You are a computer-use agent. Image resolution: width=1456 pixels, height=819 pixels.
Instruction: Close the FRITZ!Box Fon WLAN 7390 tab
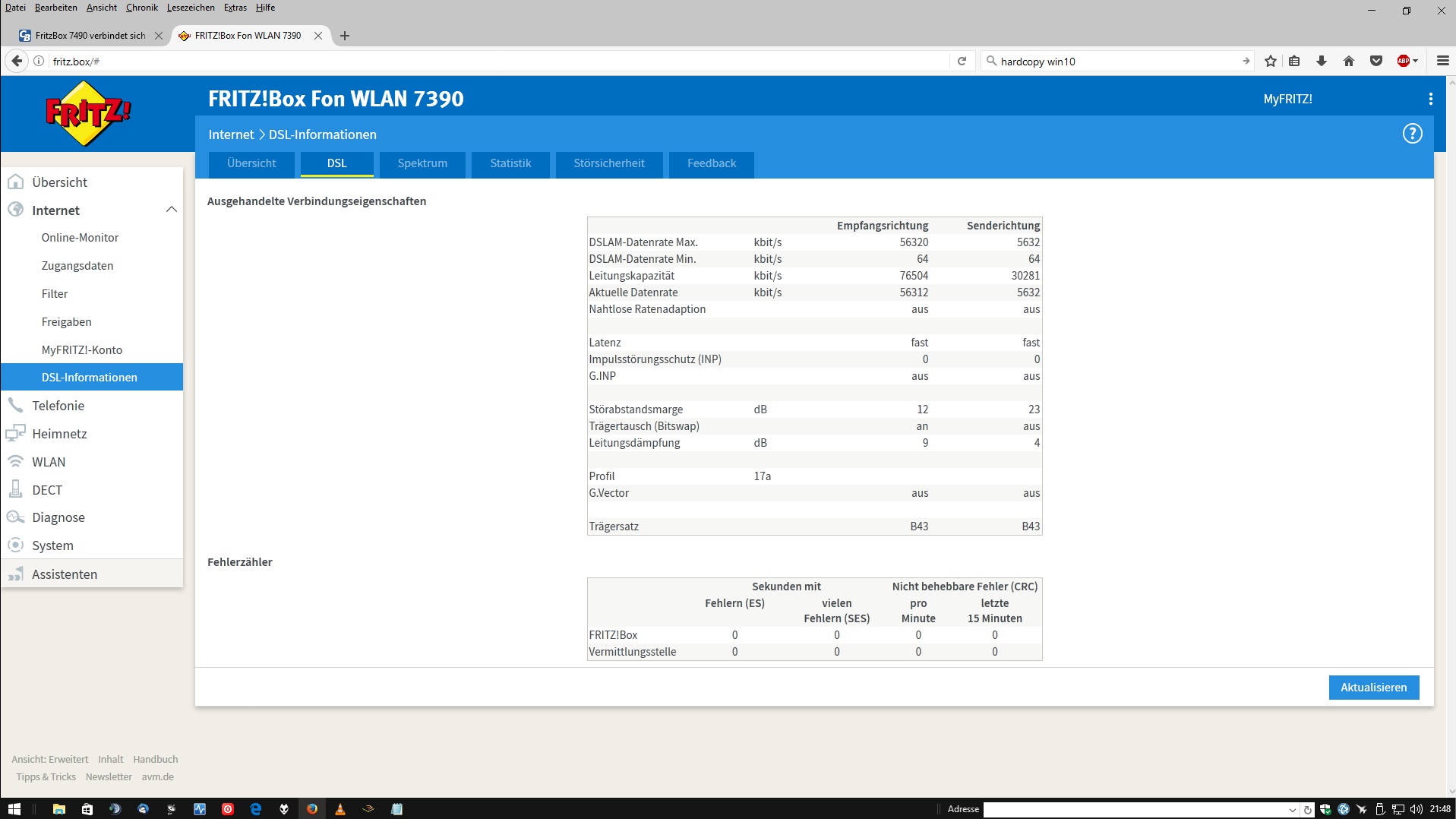tap(318, 36)
